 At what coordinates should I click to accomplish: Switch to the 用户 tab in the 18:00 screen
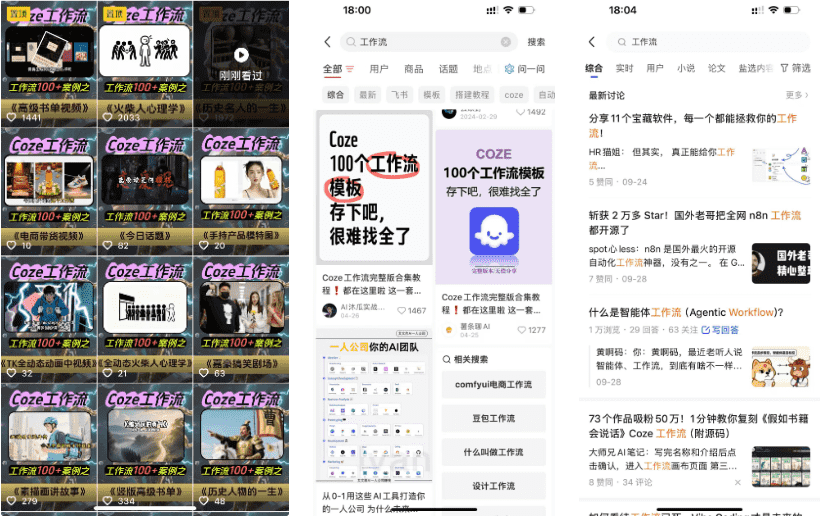click(x=378, y=69)
